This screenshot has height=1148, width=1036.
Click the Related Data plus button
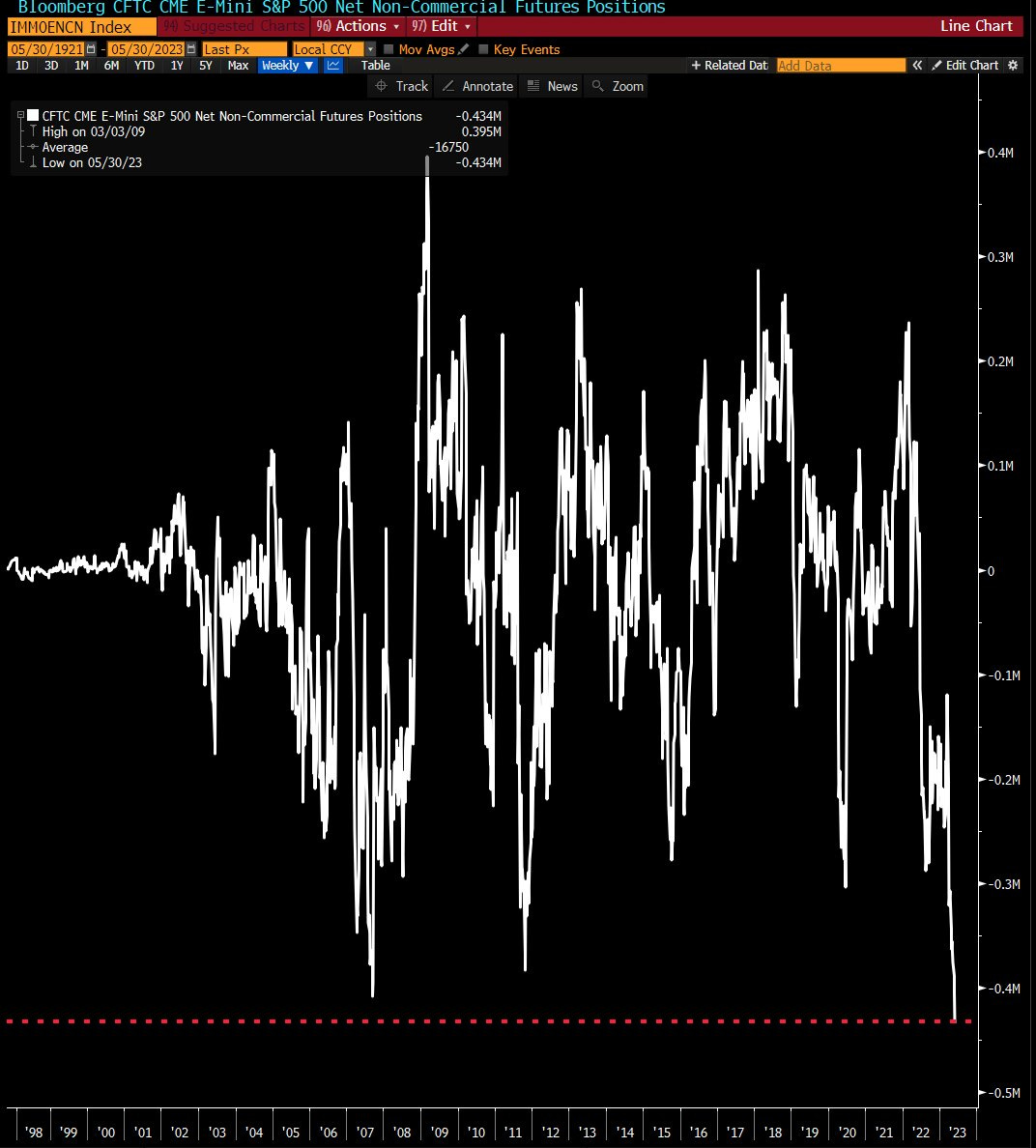(x=729, y=65)
